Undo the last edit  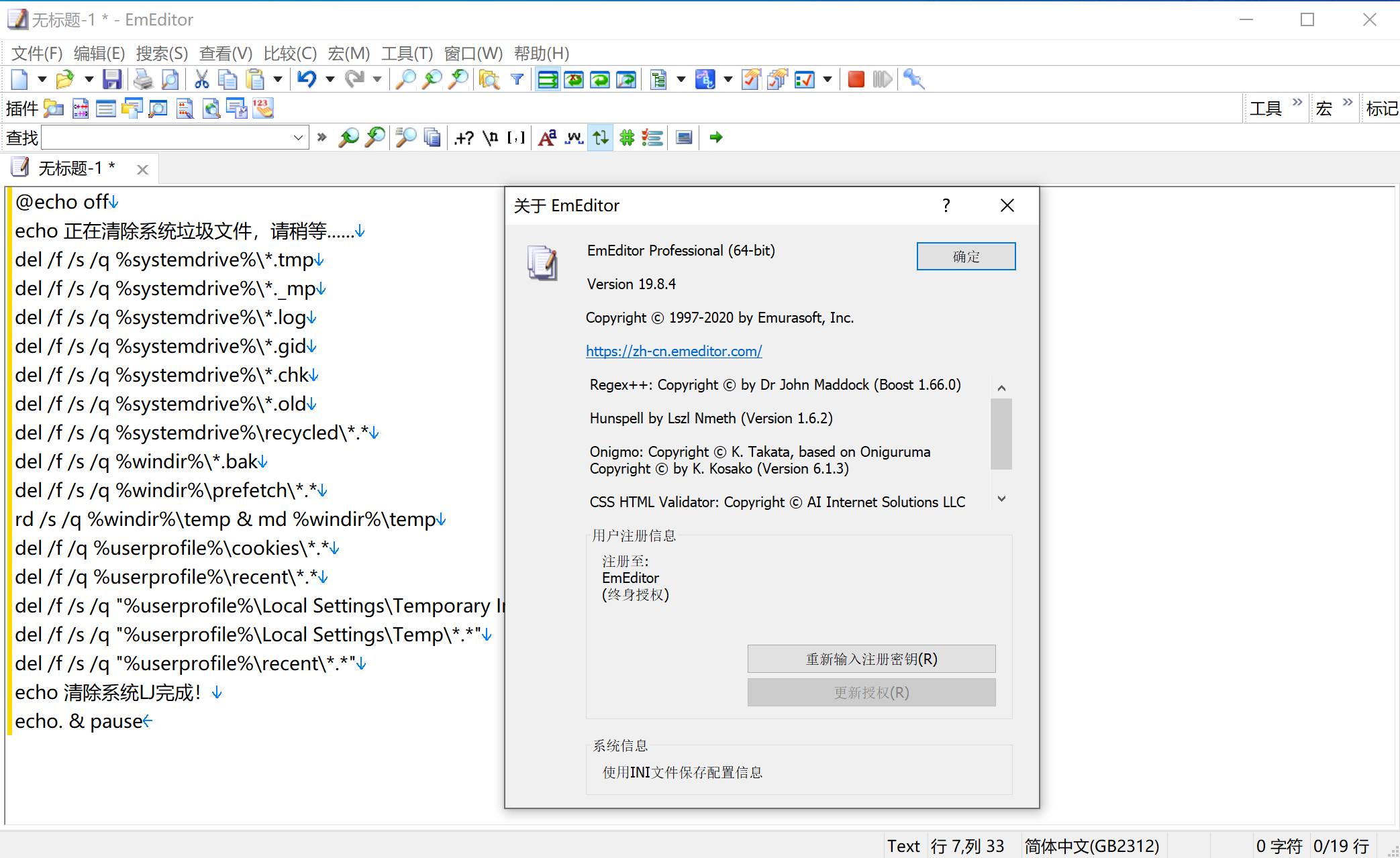pos(307,80)
